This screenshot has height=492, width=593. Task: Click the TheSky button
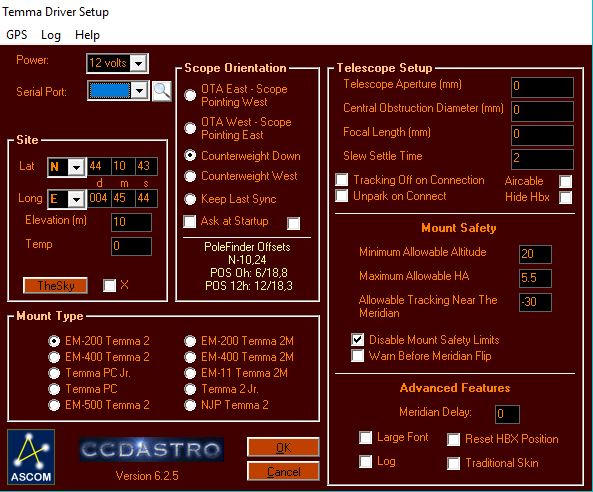point(55,286)
